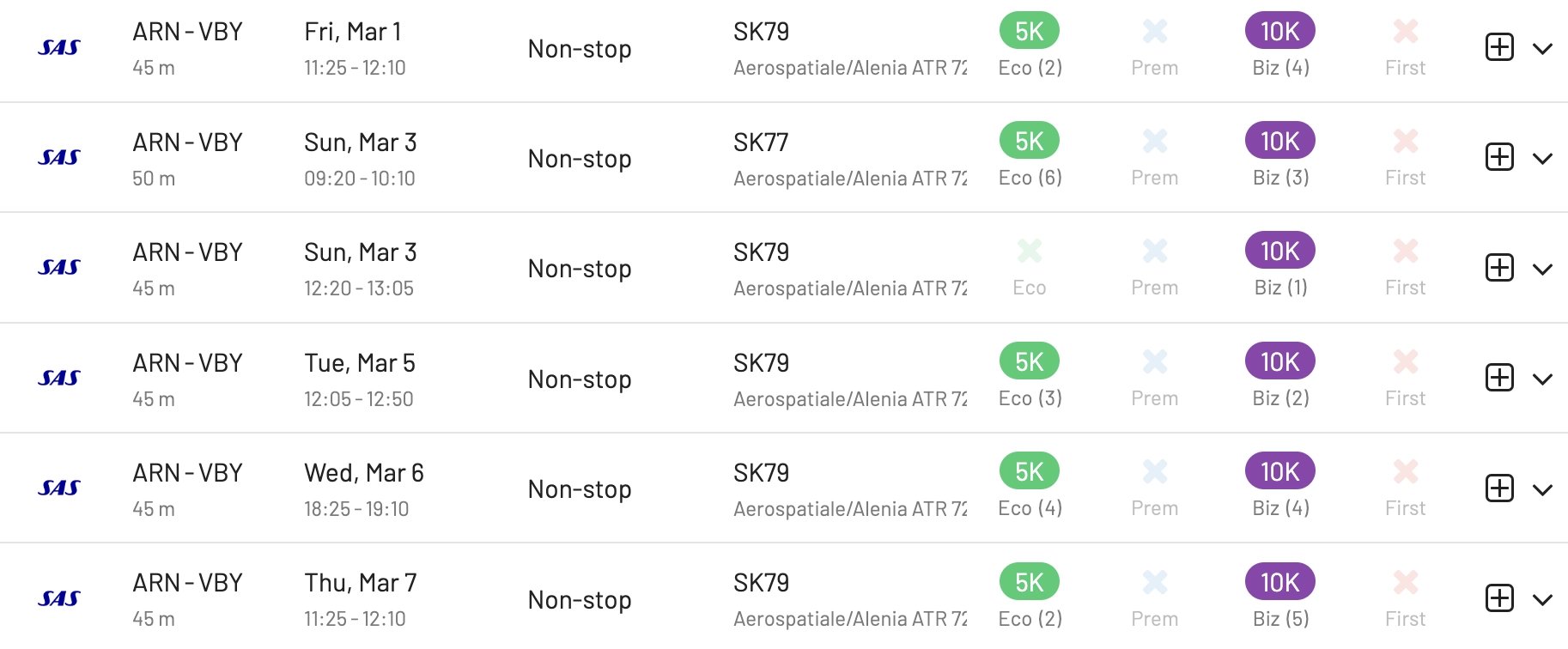This screenshot has height=649, width=1568.
Task: Click SAS logo on the Fri, Mar 1 row
Action: click(x=59, y=48)
